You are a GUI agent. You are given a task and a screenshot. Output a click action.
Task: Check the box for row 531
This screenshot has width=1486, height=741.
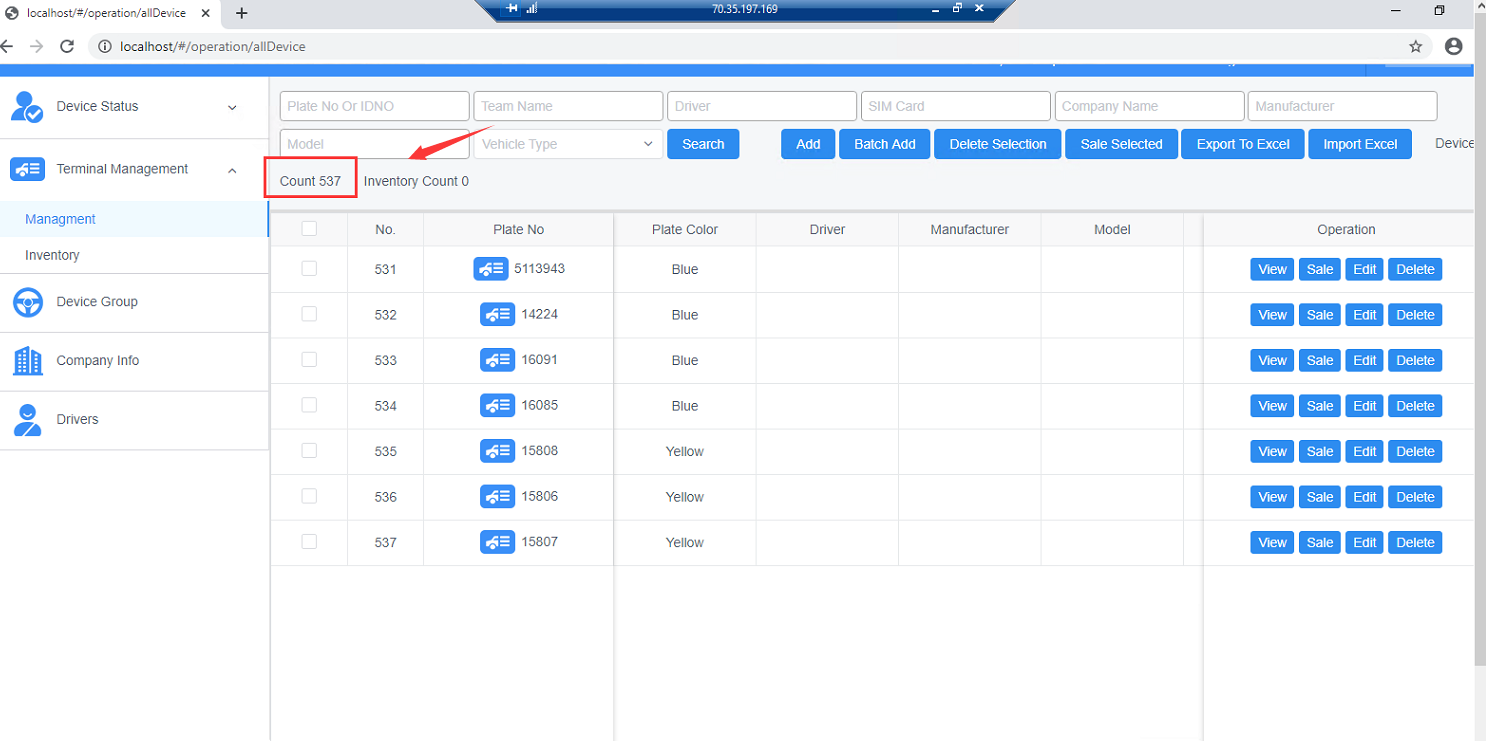pyautogui.click(x=309, y=268)
